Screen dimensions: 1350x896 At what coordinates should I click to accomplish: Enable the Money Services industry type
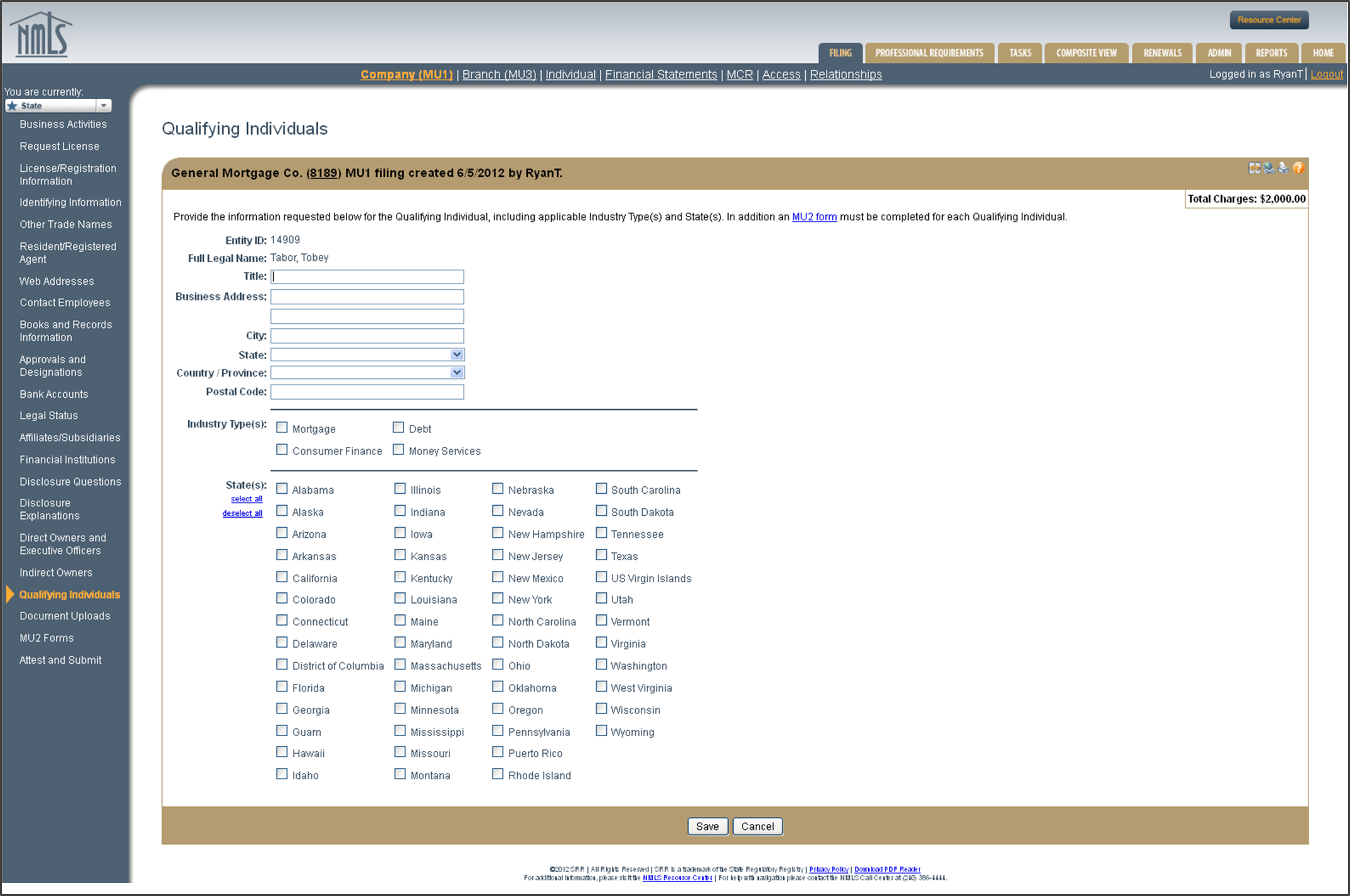point(399,449)
